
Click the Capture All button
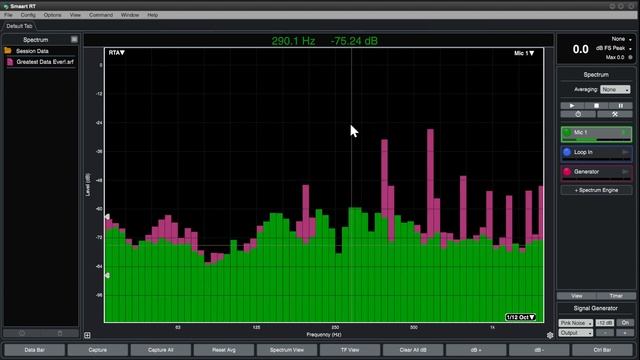[160, 350]
